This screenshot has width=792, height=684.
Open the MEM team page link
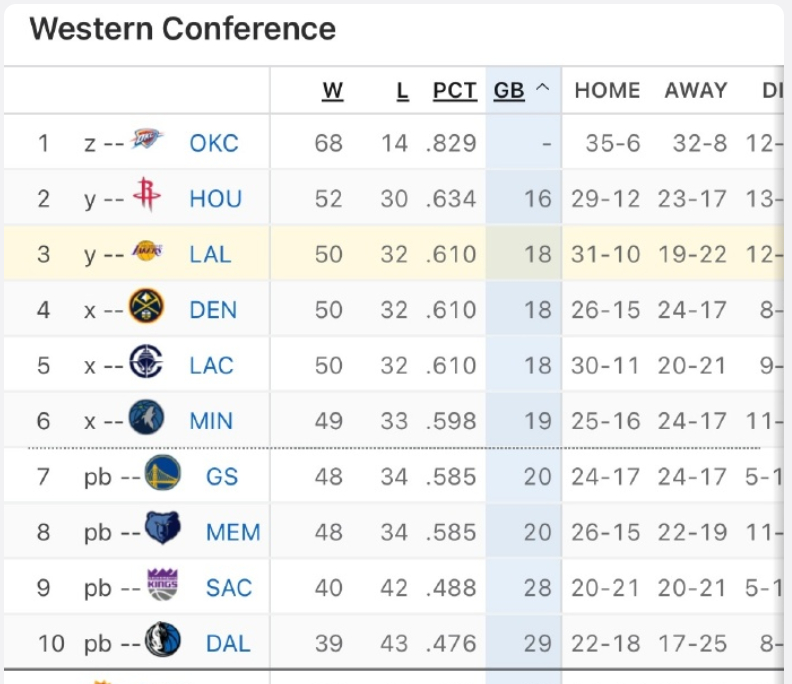tap(233, 531)
